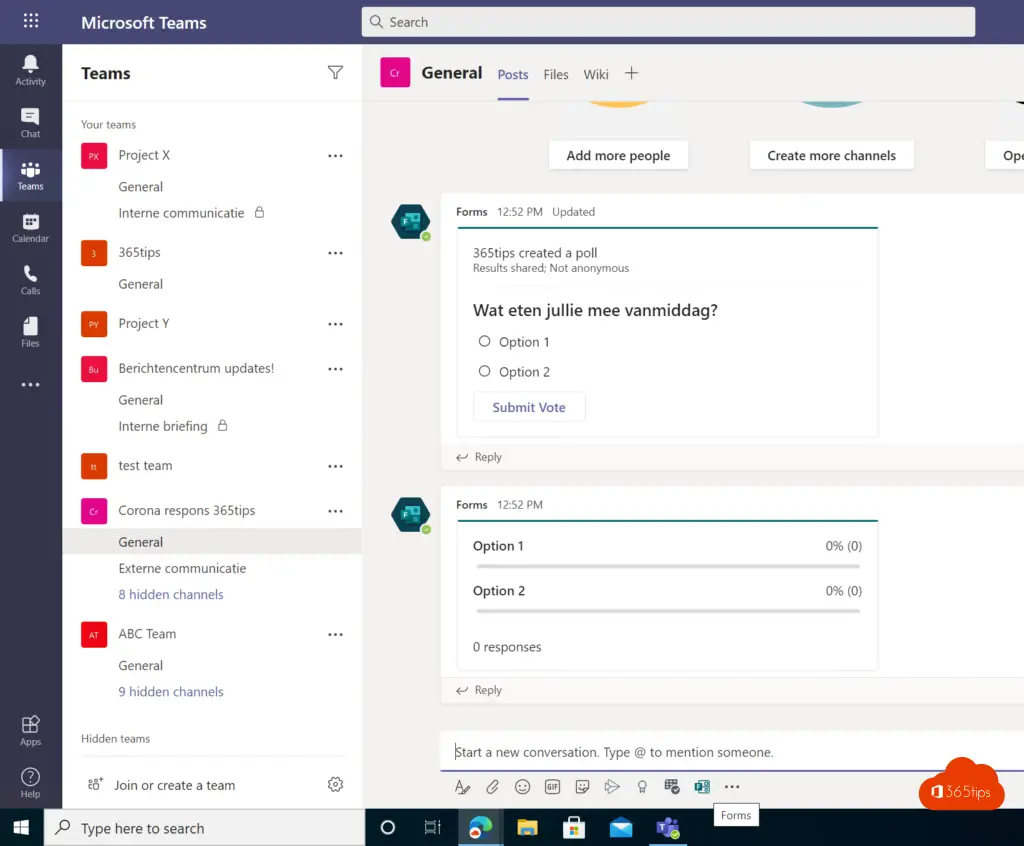Open the Praise badge icon
Viewport: 1024px width, 846px height.
coord(642,787)
